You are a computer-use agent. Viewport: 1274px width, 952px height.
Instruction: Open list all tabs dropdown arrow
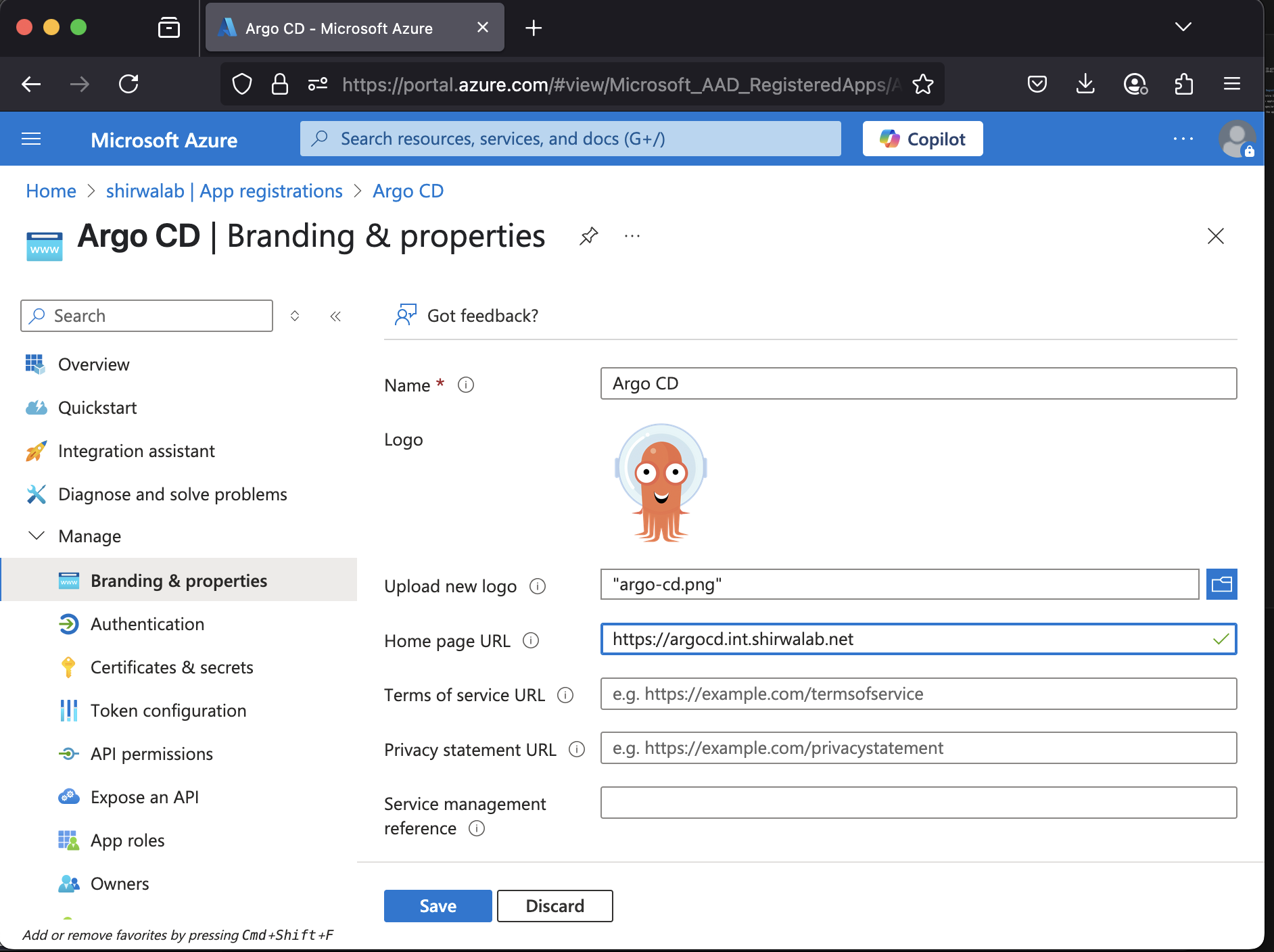pyautogui.click(x=1183, y=27)
